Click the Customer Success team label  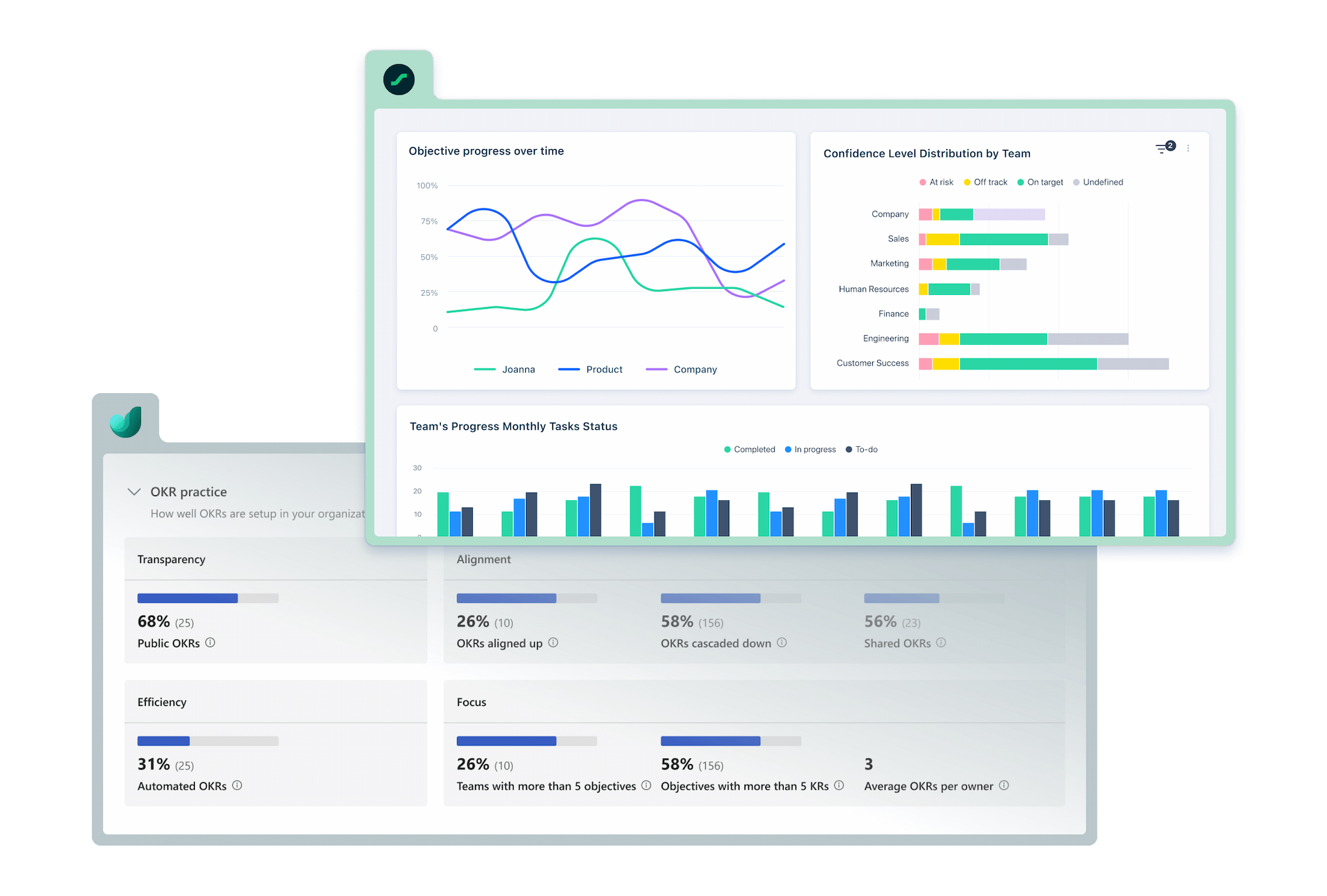coord(872,363)
